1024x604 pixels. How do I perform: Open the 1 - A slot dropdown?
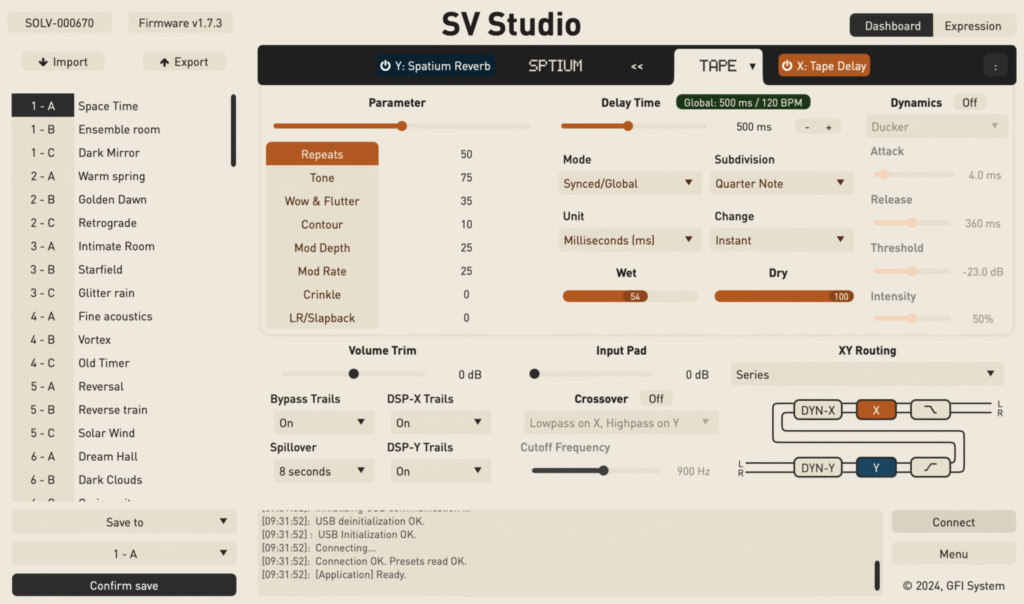(x=124, y=554)
